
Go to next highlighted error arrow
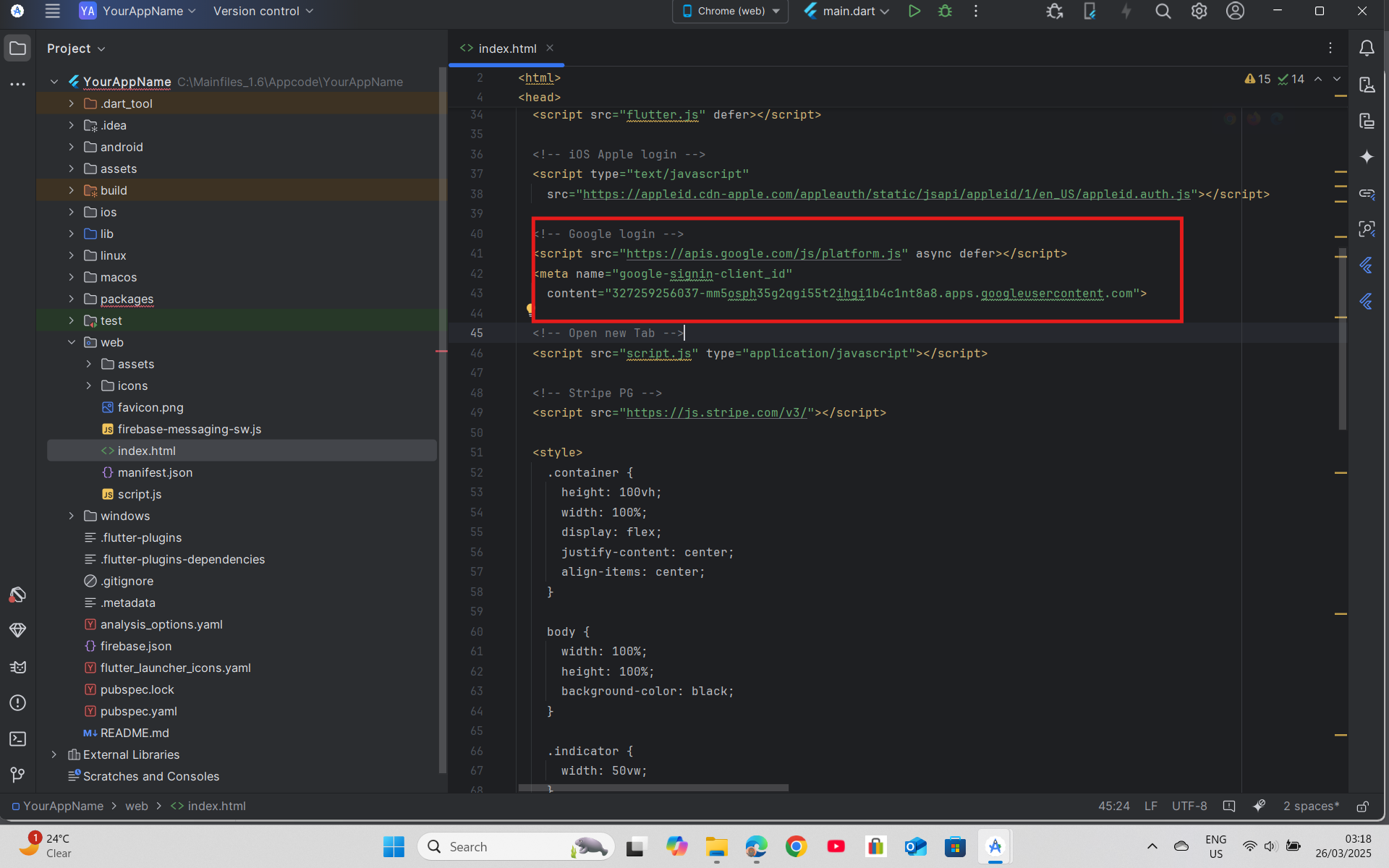pos(1337,79)
